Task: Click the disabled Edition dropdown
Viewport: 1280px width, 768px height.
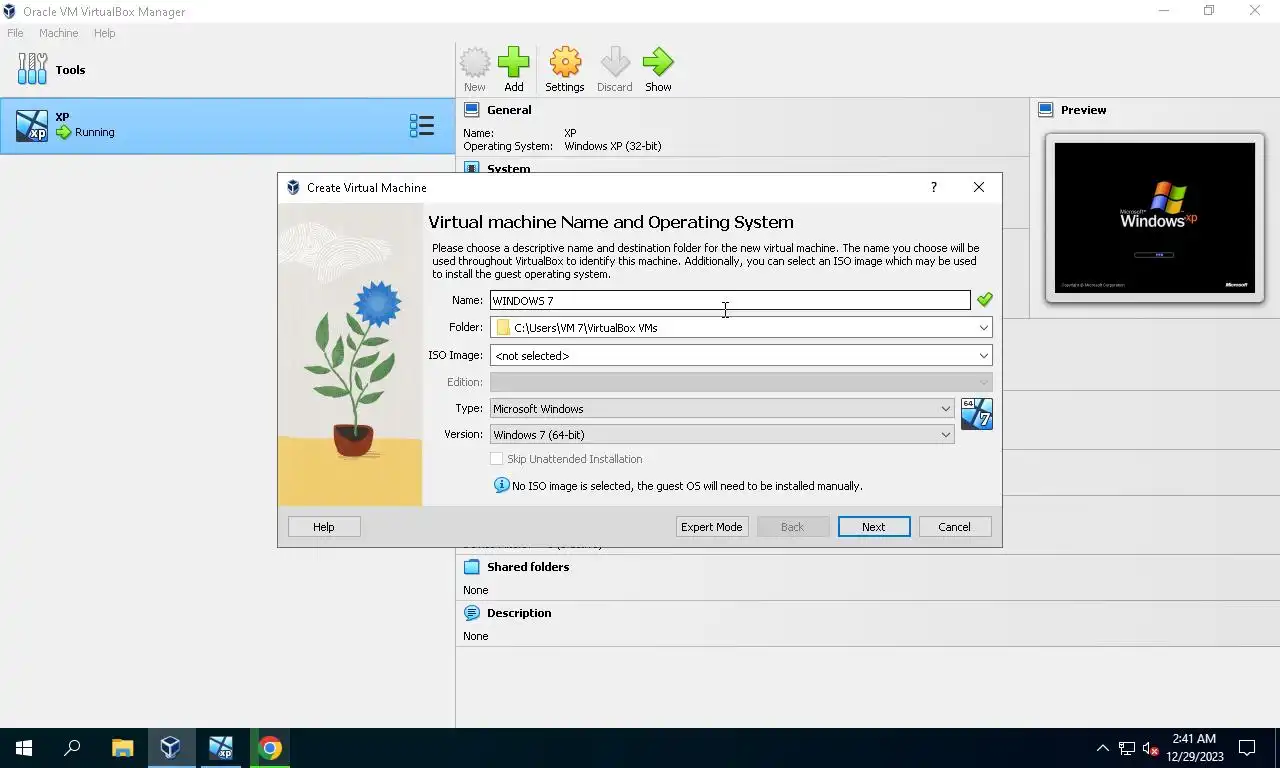Action: [741, 382]
